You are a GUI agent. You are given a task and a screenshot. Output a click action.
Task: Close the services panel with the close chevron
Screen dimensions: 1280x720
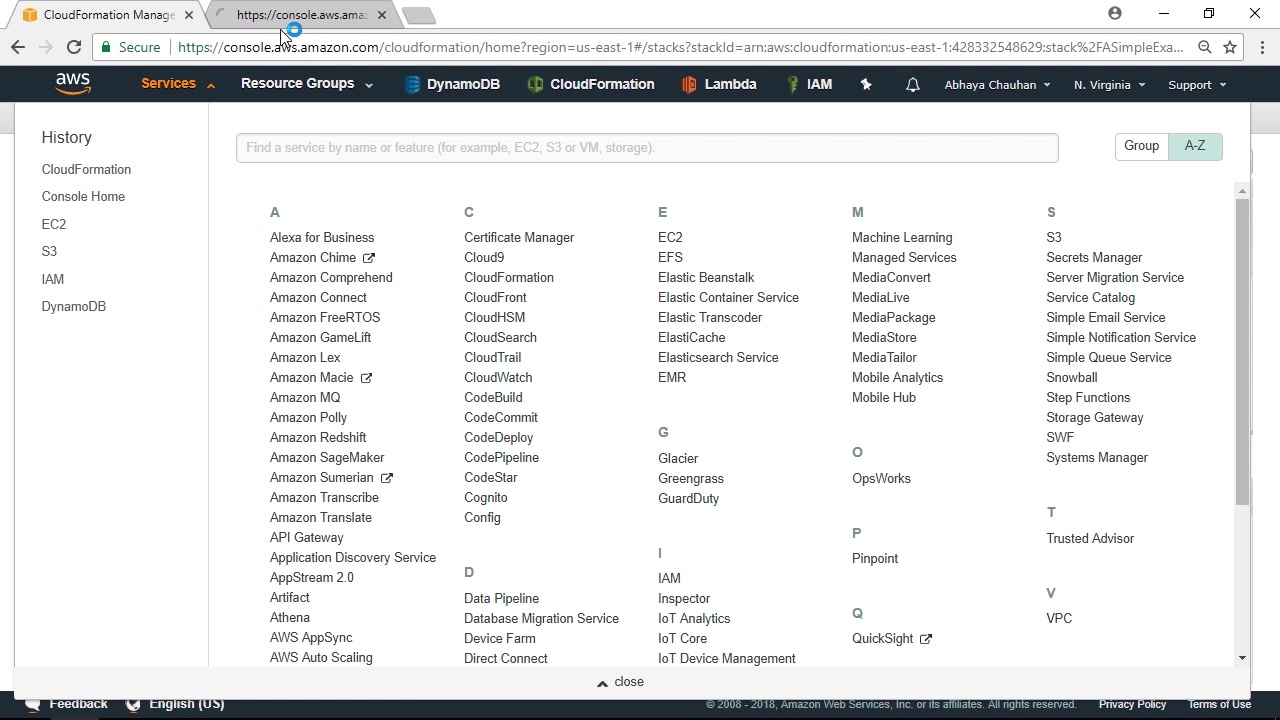tap(620, 682)
